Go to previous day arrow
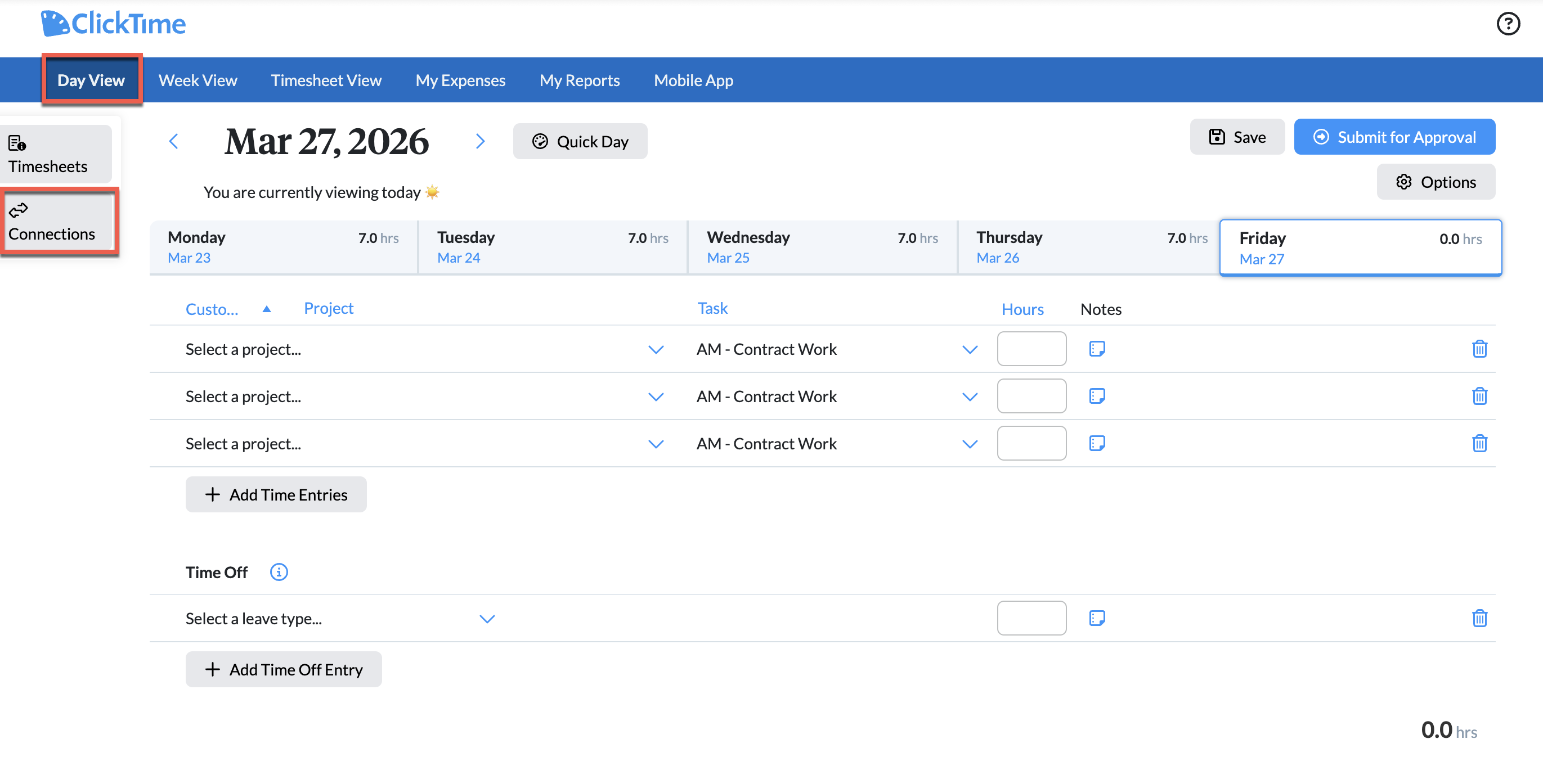This screenshot has height=784, width=1543. pos(174,141)
